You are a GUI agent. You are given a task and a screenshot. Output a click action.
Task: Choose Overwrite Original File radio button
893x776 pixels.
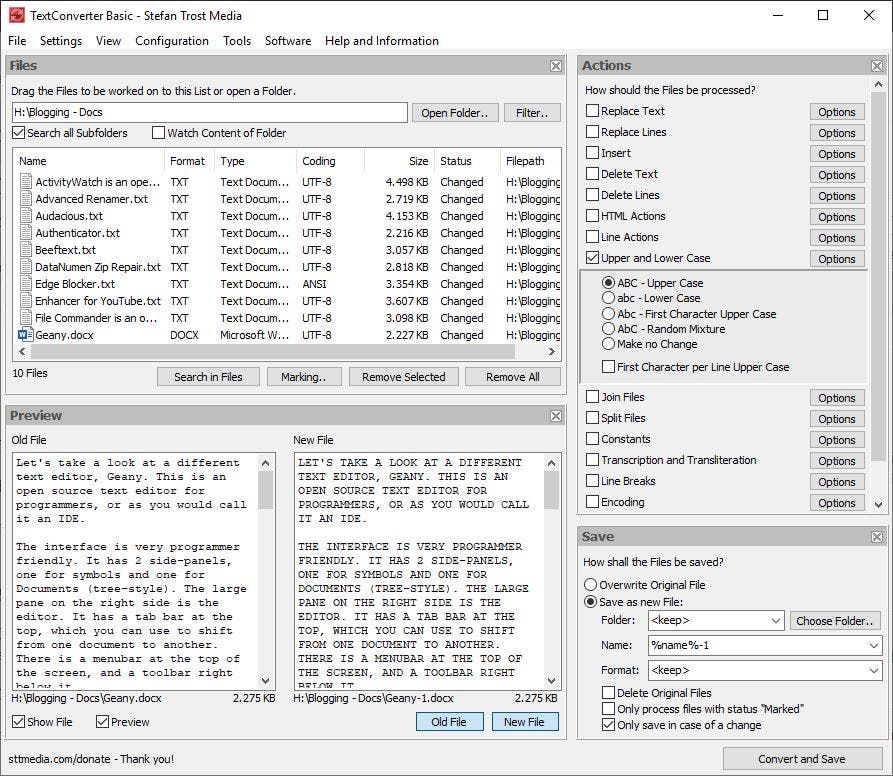pyautogui.click(x=591, y=585)
